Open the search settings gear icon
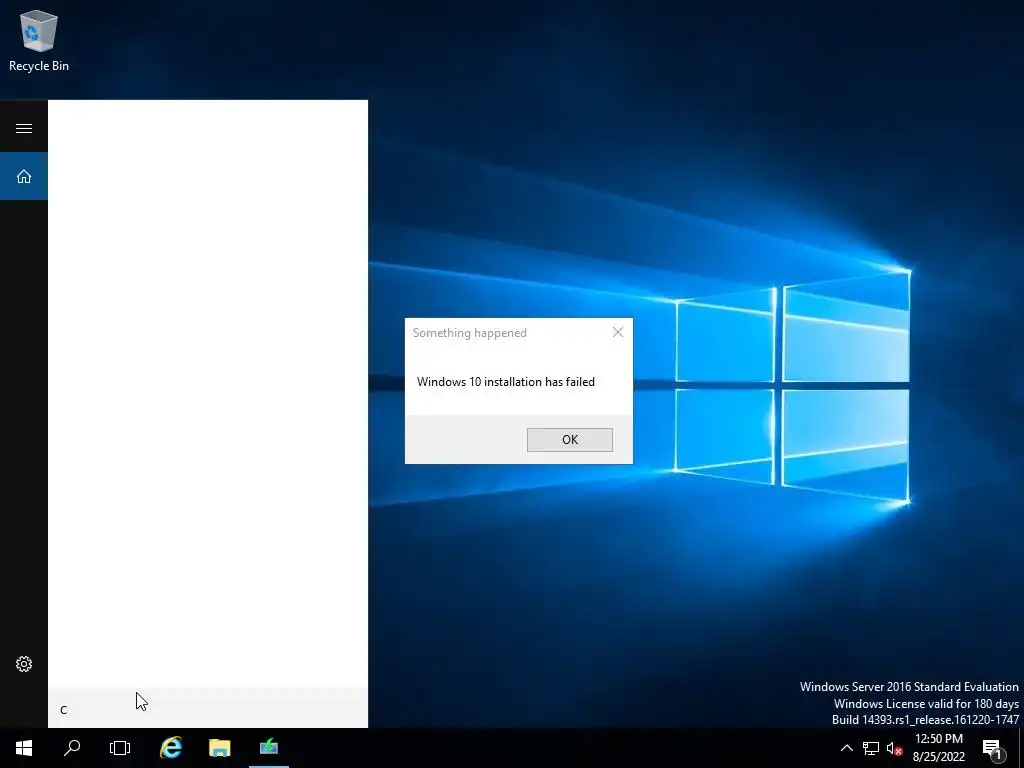Screen dimensions: 1024x768 [x=24, y=664]
